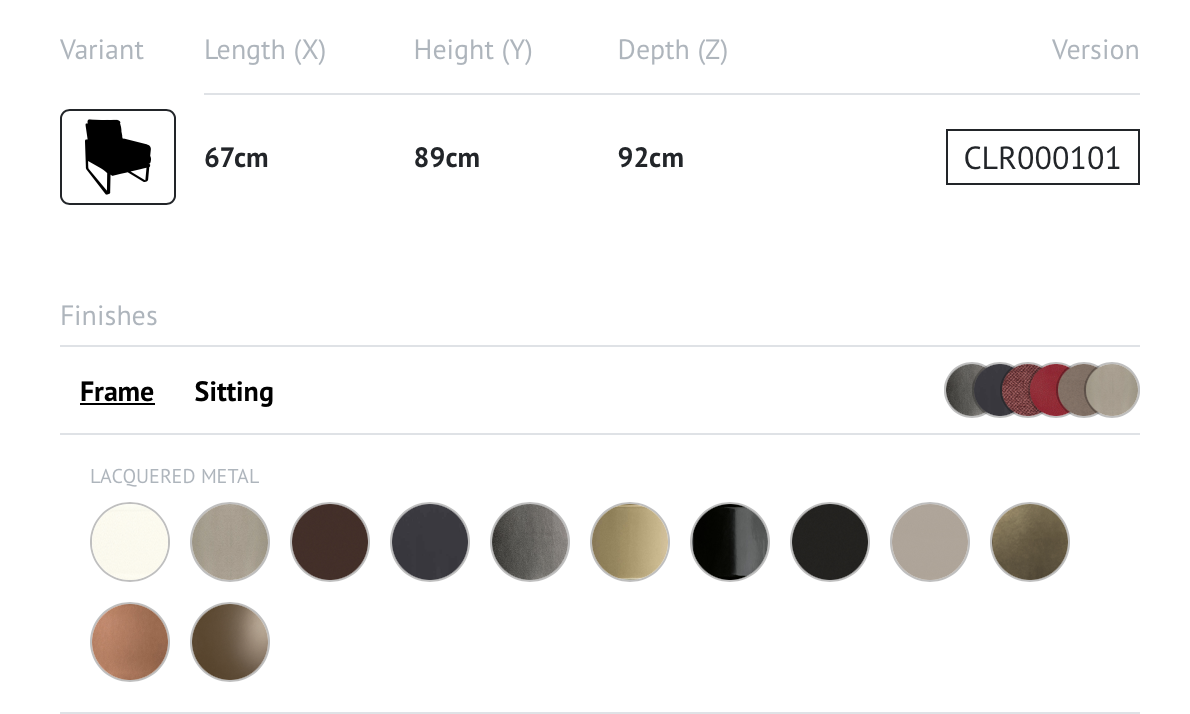This screenshot has width=1190, height=714.
Task: Choose the matte black metal swatch
Action: [830, 542]
